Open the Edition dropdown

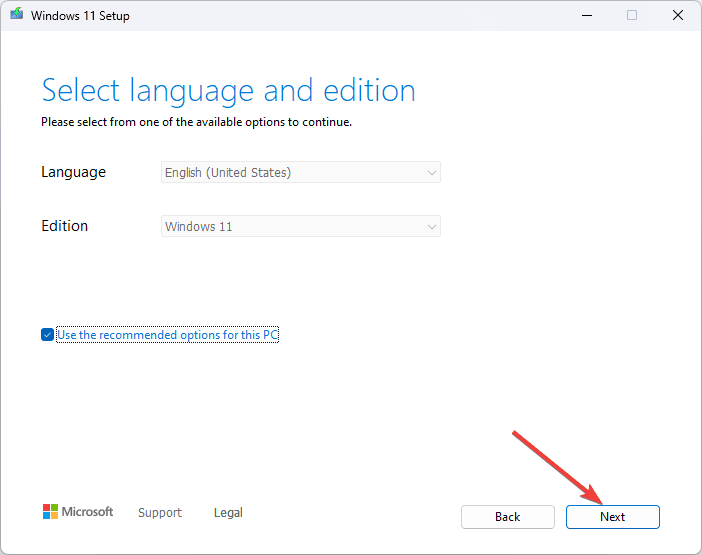point(301,226)
